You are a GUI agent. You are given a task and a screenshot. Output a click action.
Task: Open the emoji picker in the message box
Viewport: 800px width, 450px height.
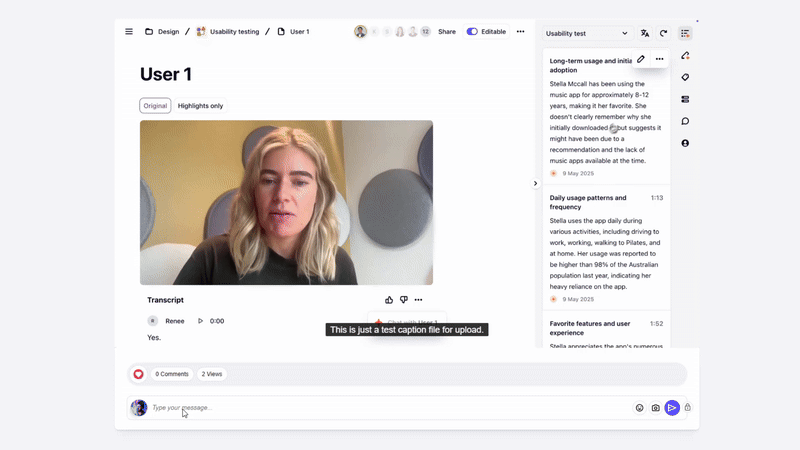(640, 408)
